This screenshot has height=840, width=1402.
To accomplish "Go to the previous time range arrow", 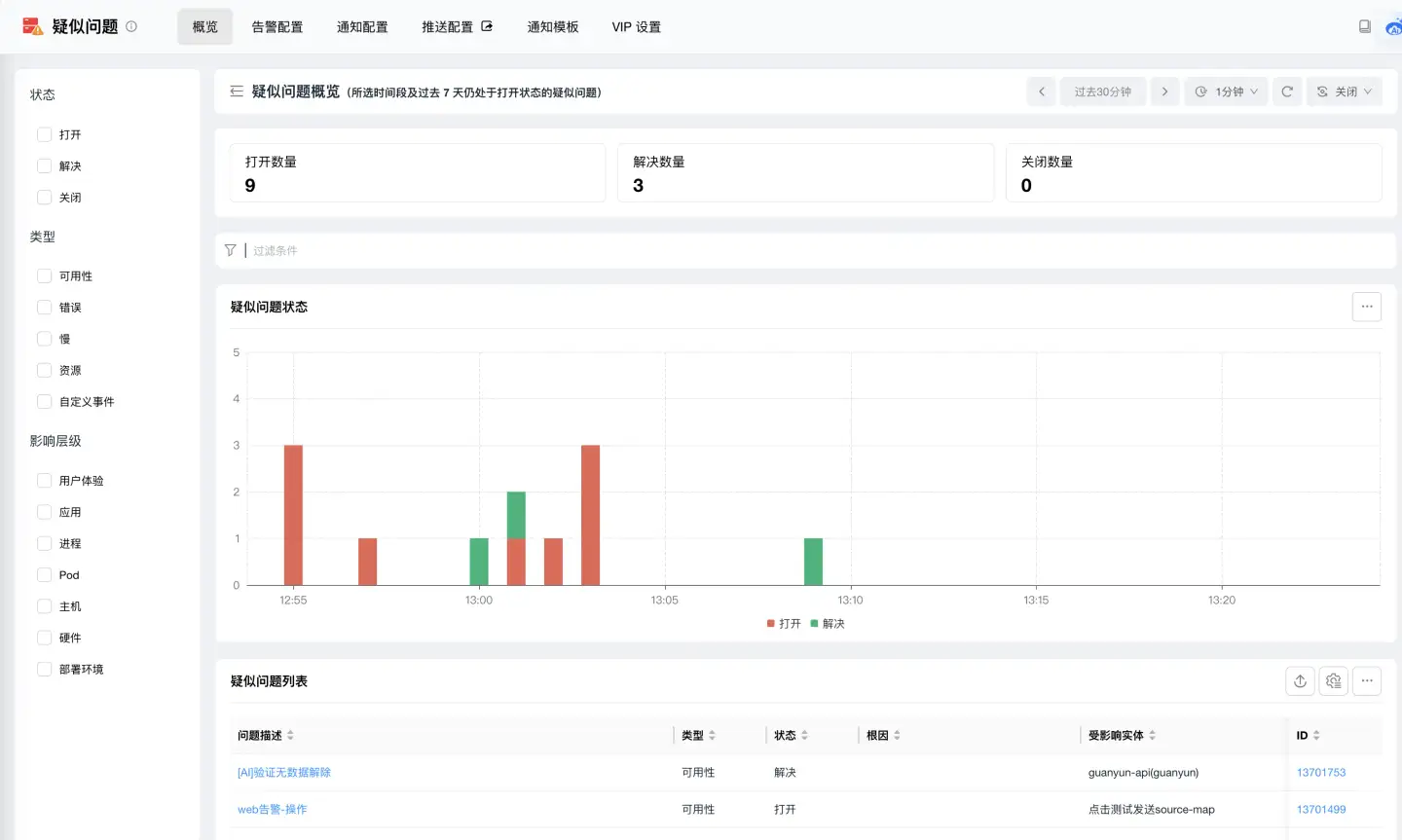I will (x=1041, y=91).
